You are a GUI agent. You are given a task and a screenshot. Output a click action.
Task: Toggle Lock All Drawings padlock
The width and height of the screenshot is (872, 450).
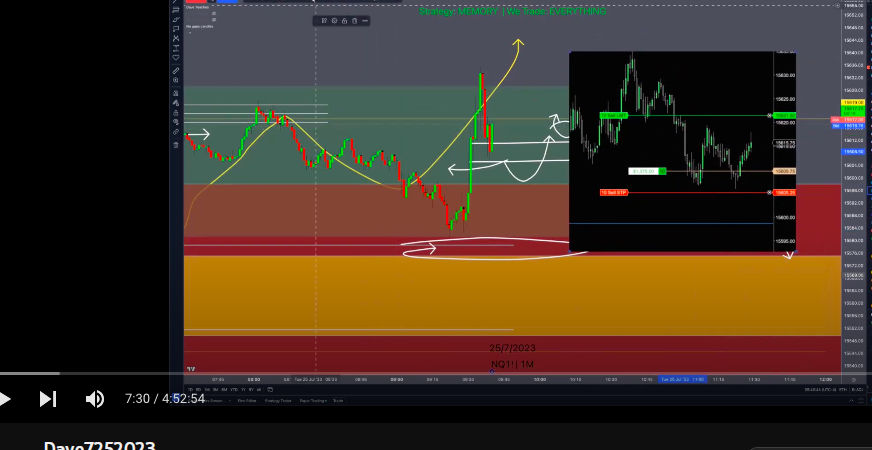176,113
